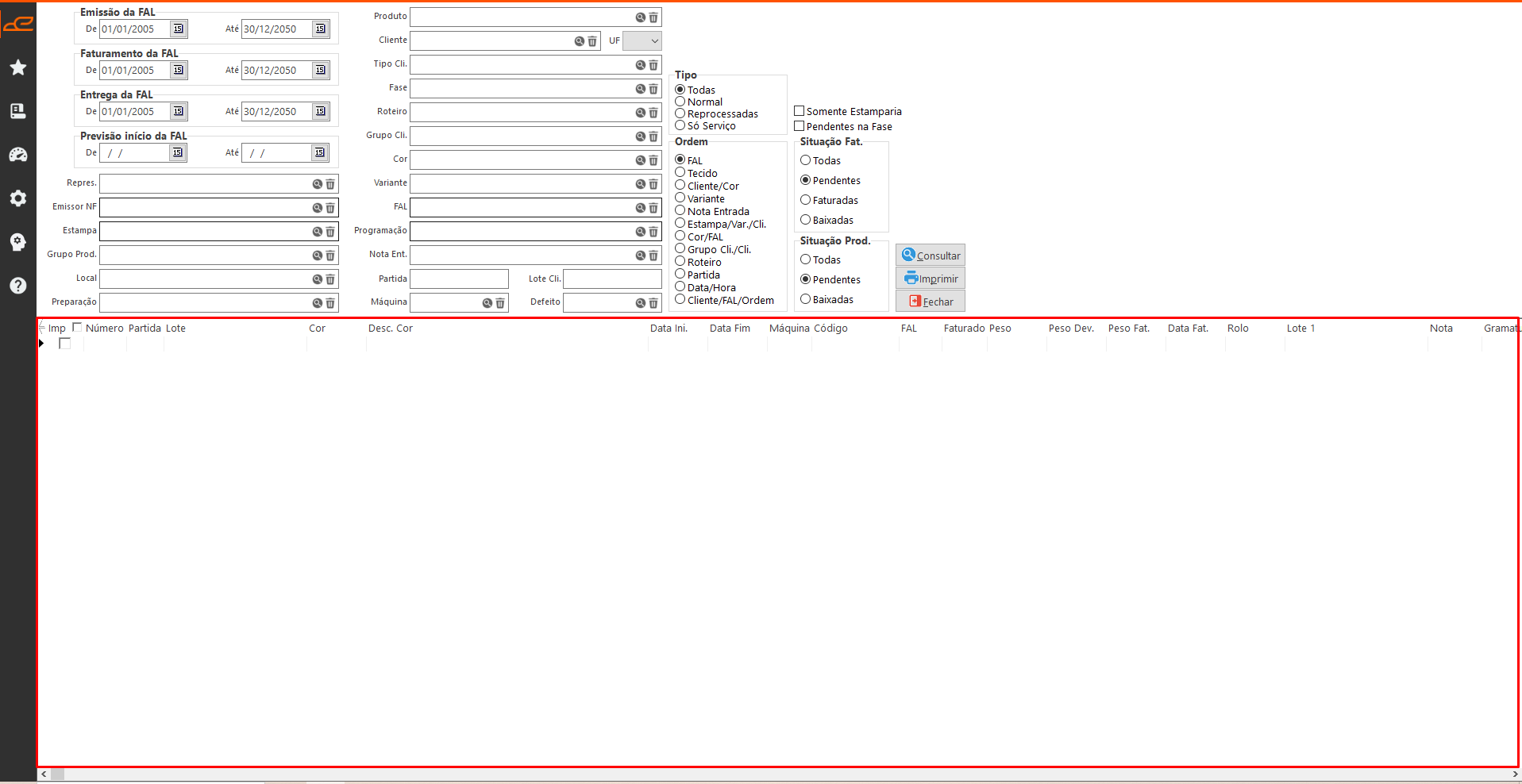Select Reprocessadas under Tipo

680,113
